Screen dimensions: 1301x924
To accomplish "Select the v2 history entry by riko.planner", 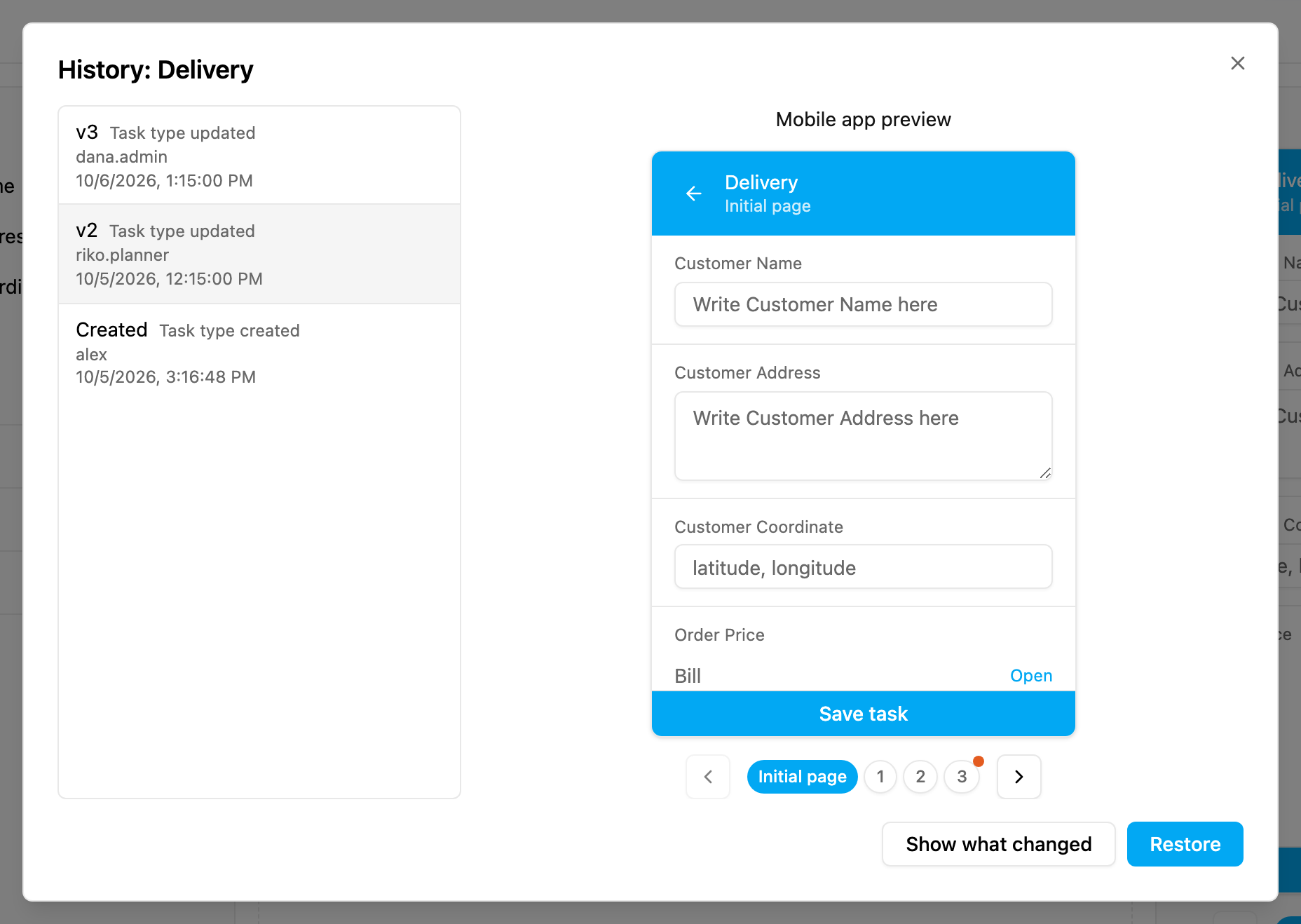I will point(259,254).
